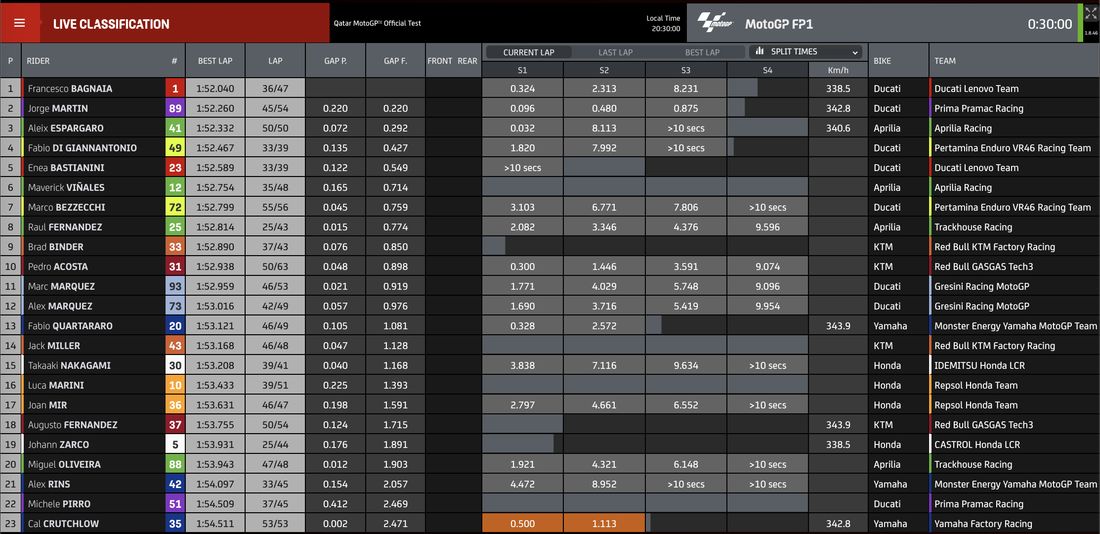Click Espargaro's lap count 50/50
The height and width of the screenshot is (534, 1100).
click(x=276, y=128)
